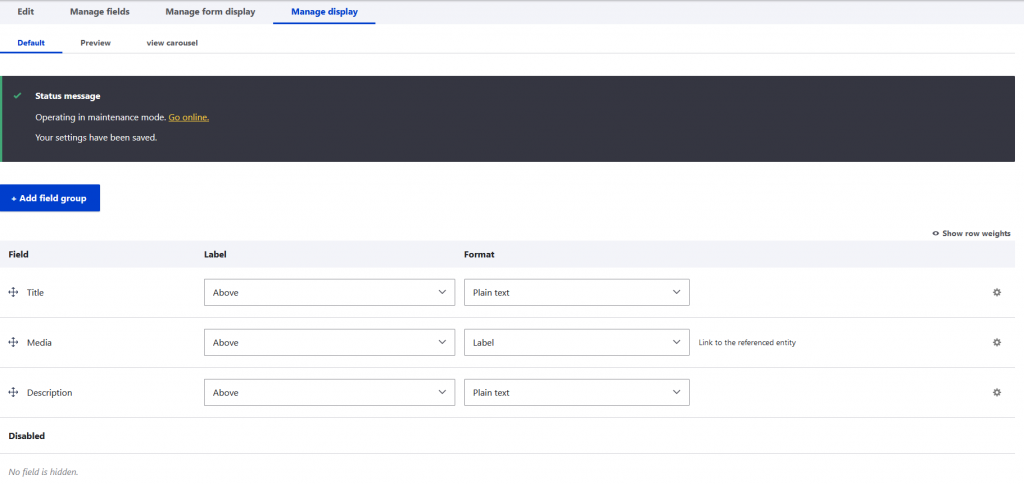The height and width of the screenshot is (484, 1024).
Task: Open Media field format settings gear
Action: coord(996,342)
